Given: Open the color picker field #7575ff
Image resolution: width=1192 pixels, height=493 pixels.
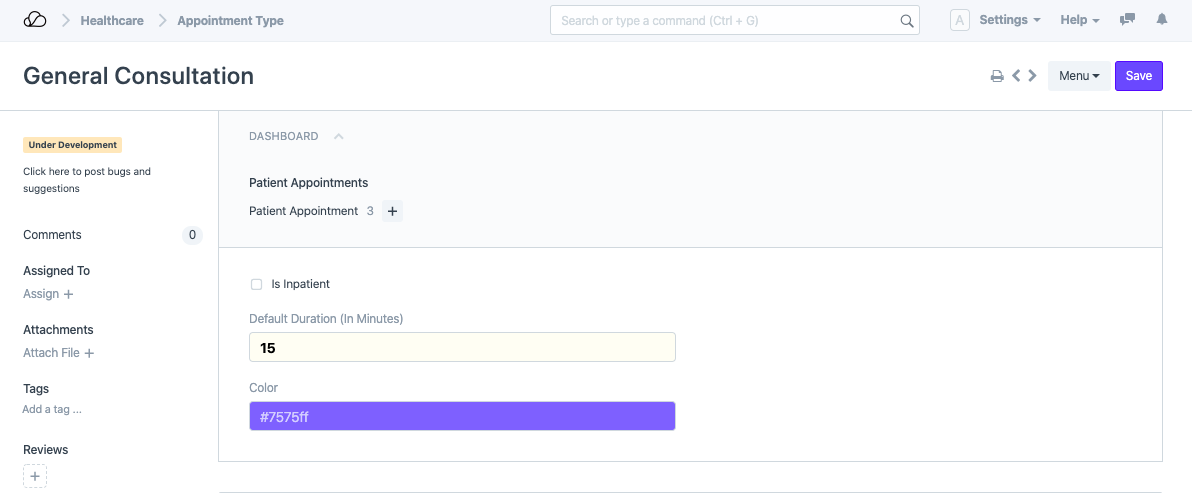Looking at the screenshot, I should [462, 416].
